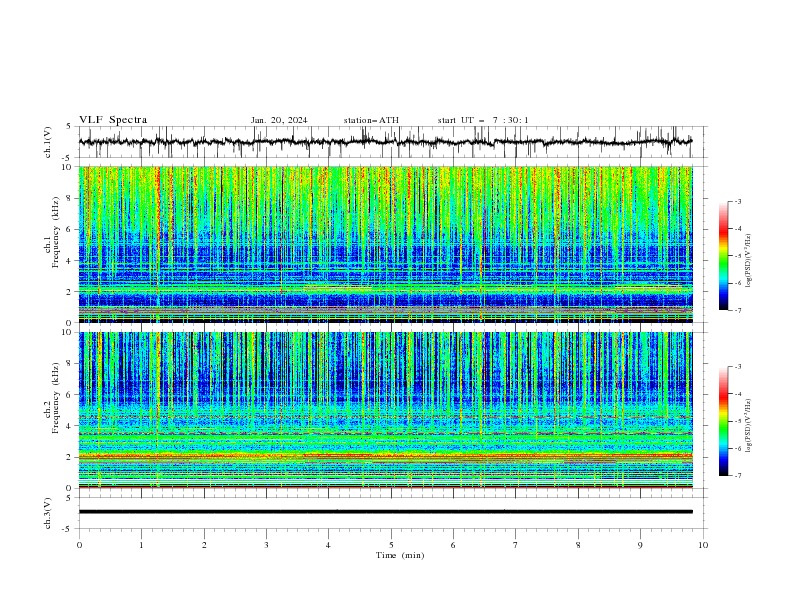Click the "-3" tick on ch.2 colorbar
This screenshot has height=612, width=792.
[x=738, y=367]
